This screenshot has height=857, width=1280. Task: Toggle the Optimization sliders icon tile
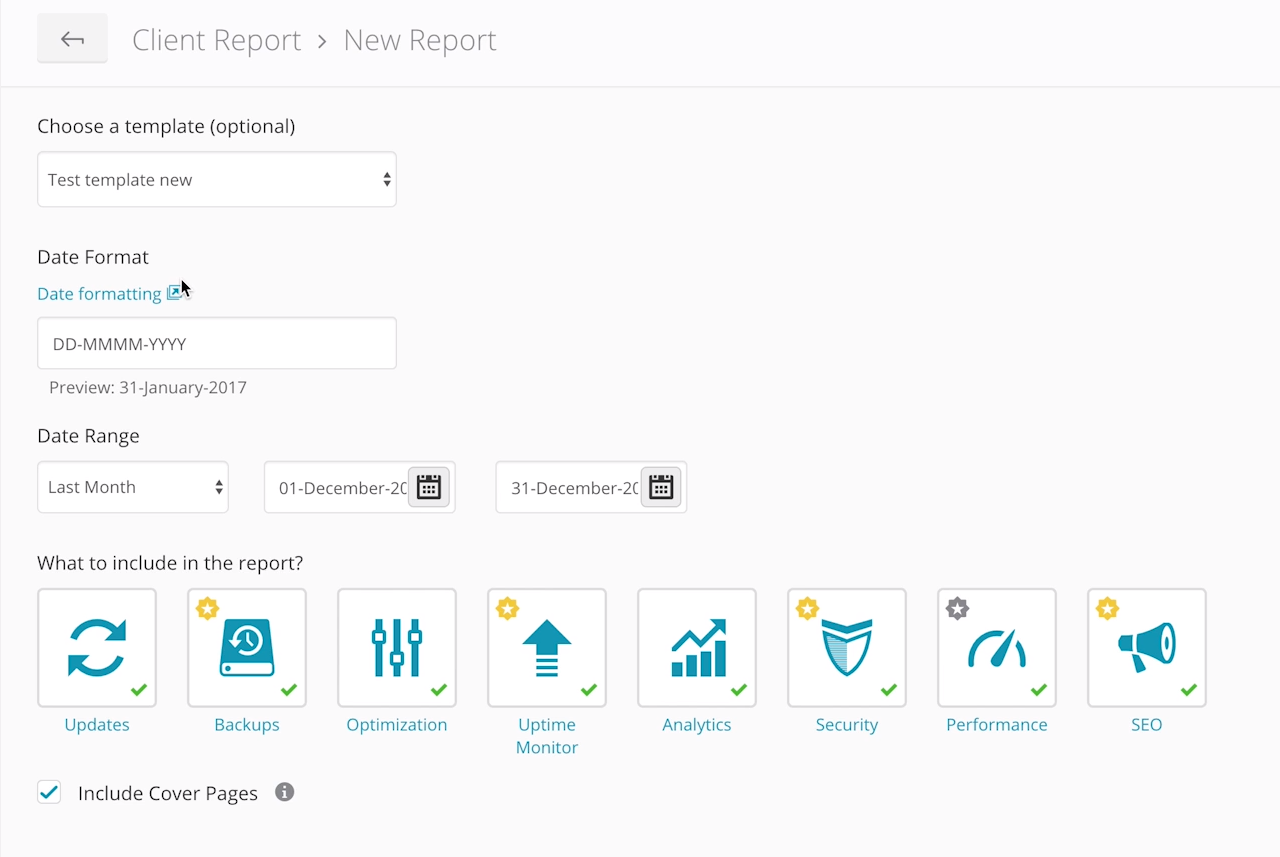397,647
